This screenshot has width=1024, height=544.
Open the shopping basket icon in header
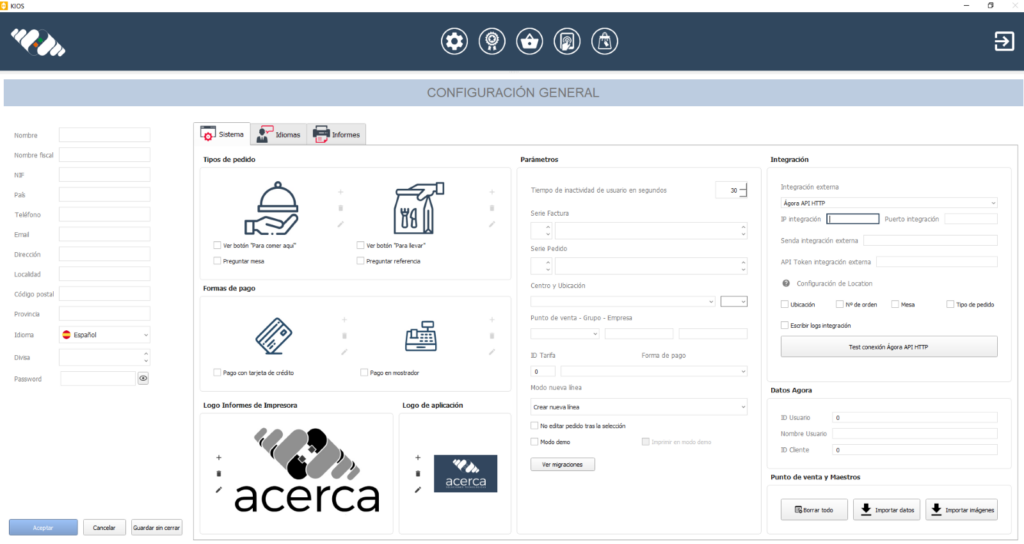point(530,42)
